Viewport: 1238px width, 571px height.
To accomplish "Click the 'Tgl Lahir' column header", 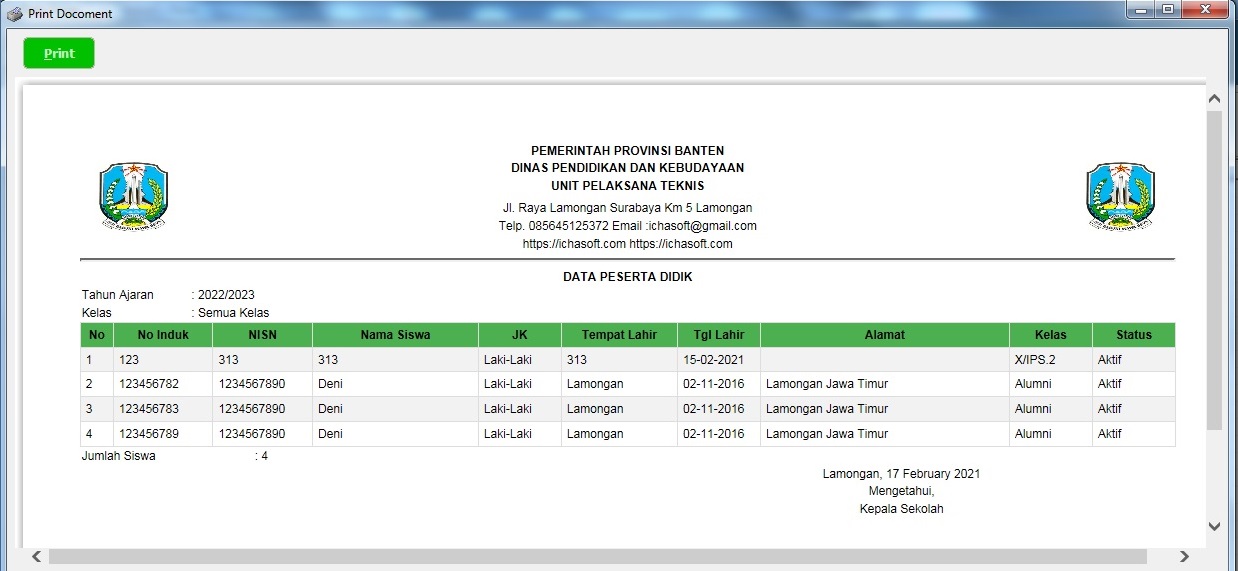I will click(x=718, y=335).
